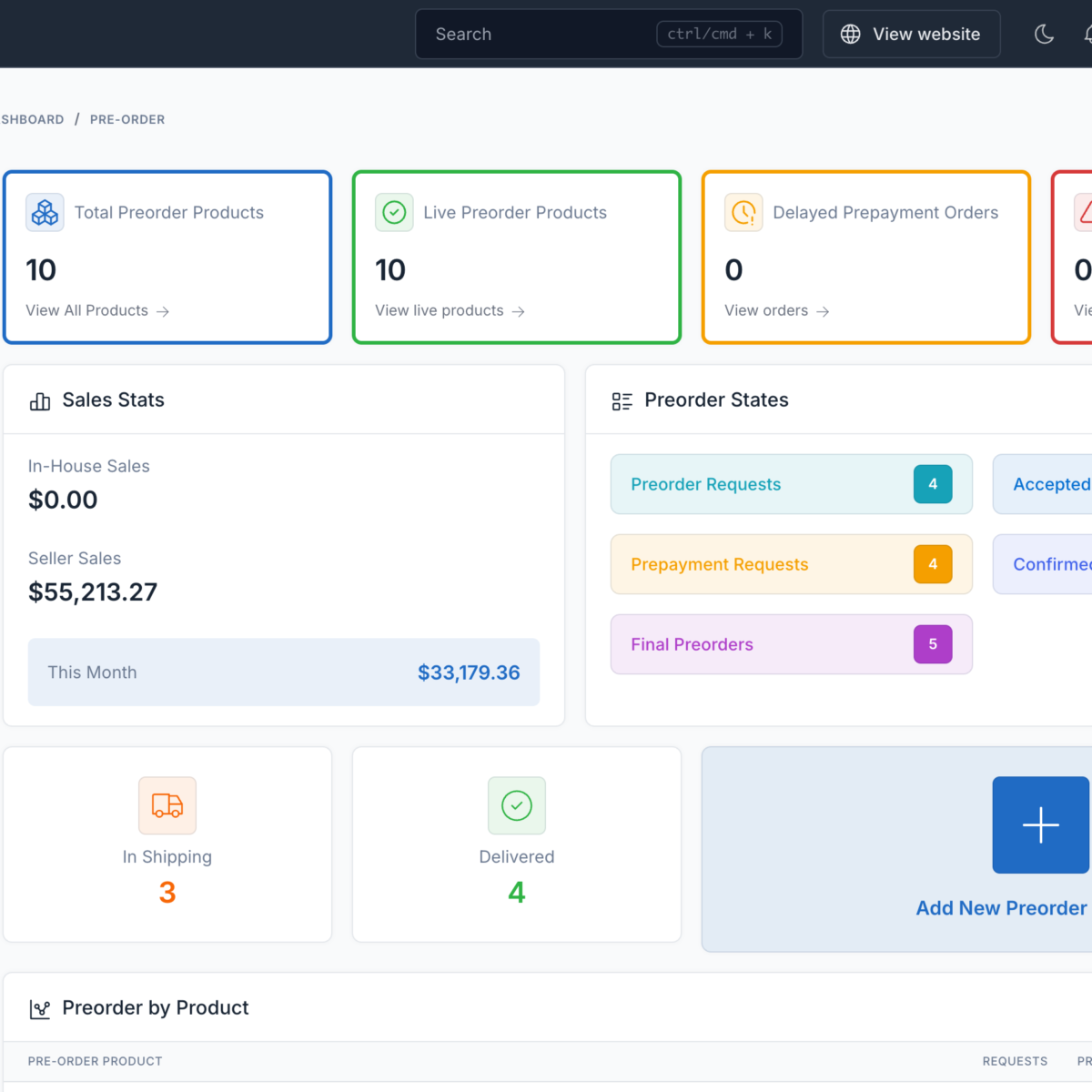
Task: Click Prepayment Requests count badge 4
Action: [933, 564]
